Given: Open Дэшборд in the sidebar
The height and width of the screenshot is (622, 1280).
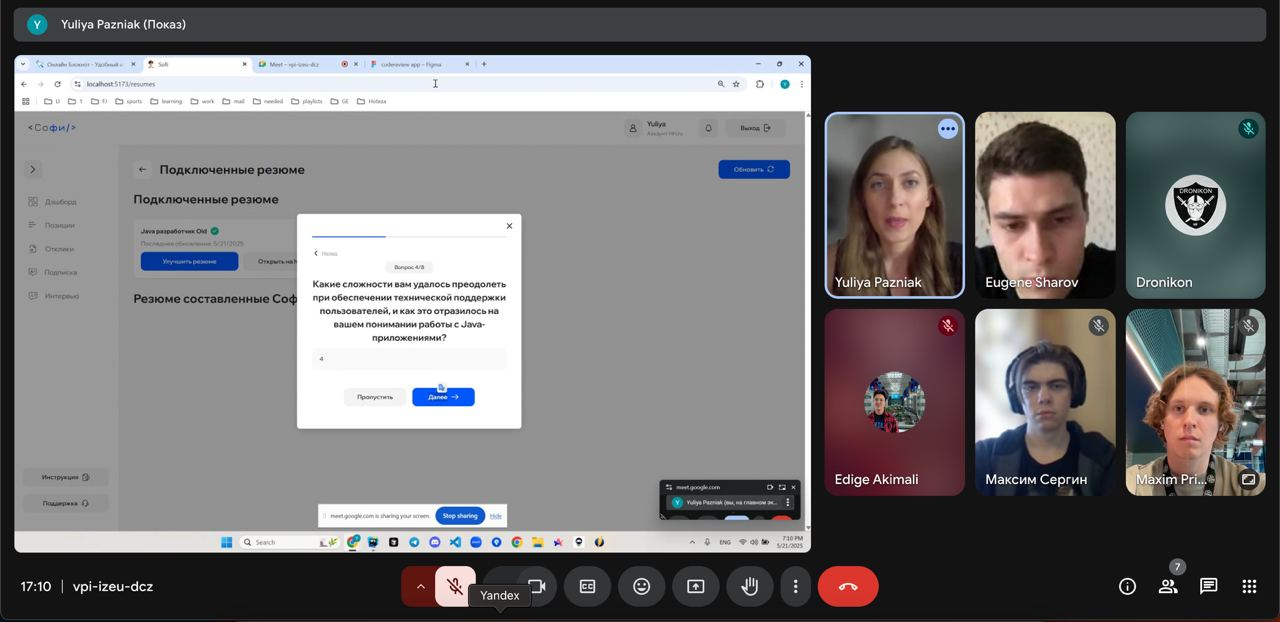Looking at the screenshot, I should click(x=53, y=202).
